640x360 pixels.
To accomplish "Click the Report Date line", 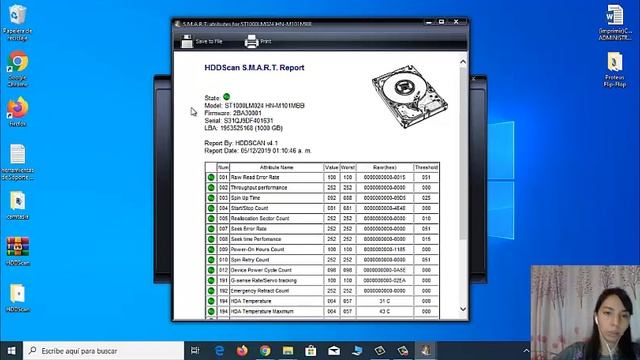I will coord(258,151).
